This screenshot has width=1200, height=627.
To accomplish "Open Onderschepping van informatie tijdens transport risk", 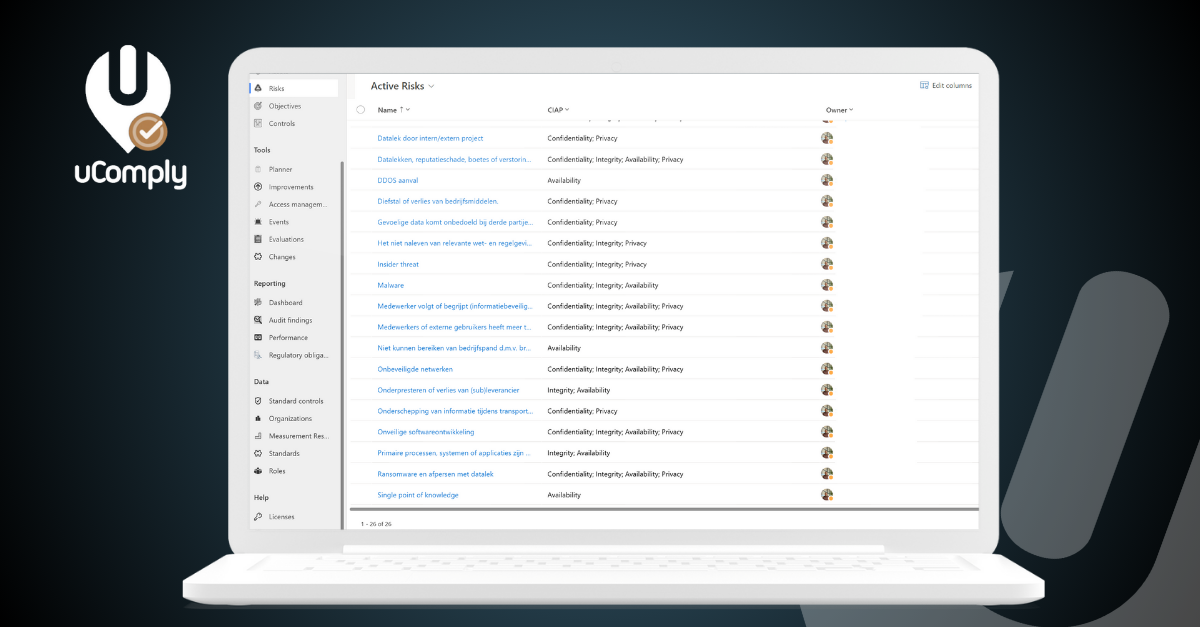I will [x=455, y=411].
